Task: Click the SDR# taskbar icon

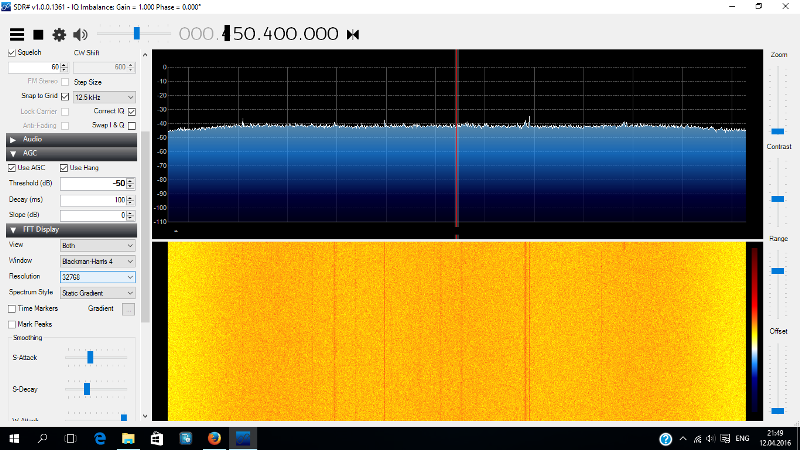Action: (x=243, y=439)
